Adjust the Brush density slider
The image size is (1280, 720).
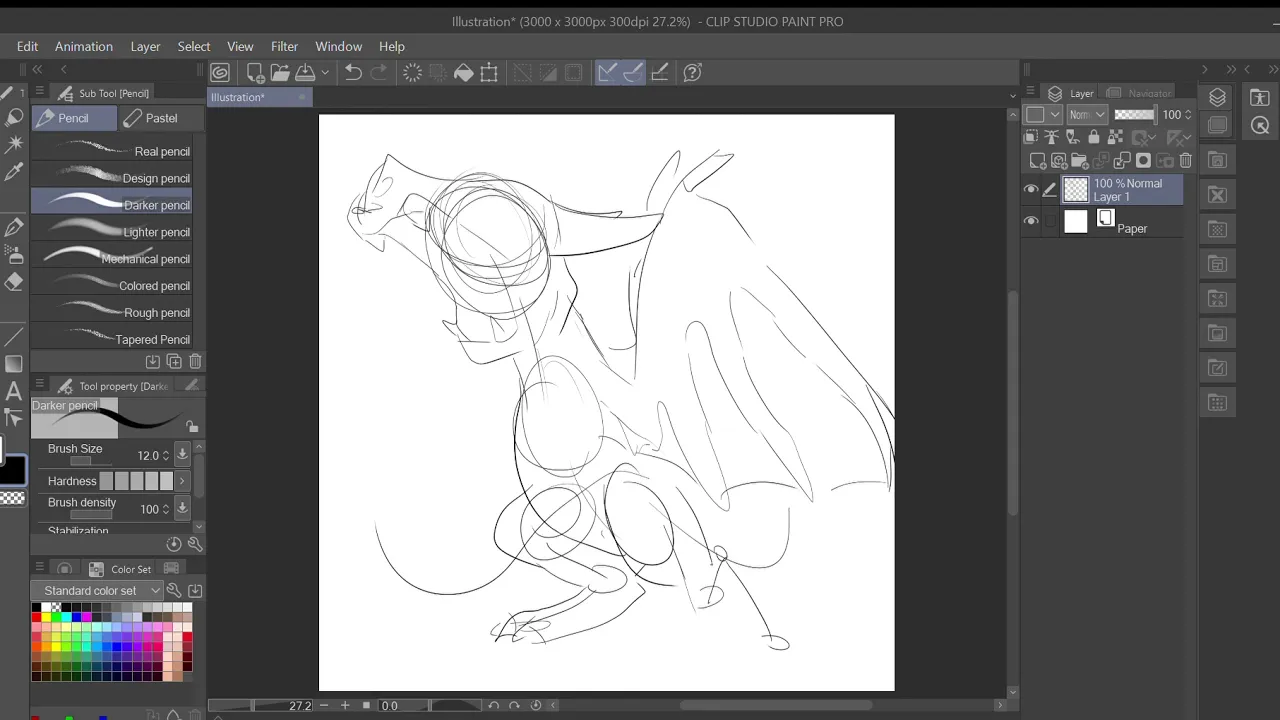click(x=91, y=514)
